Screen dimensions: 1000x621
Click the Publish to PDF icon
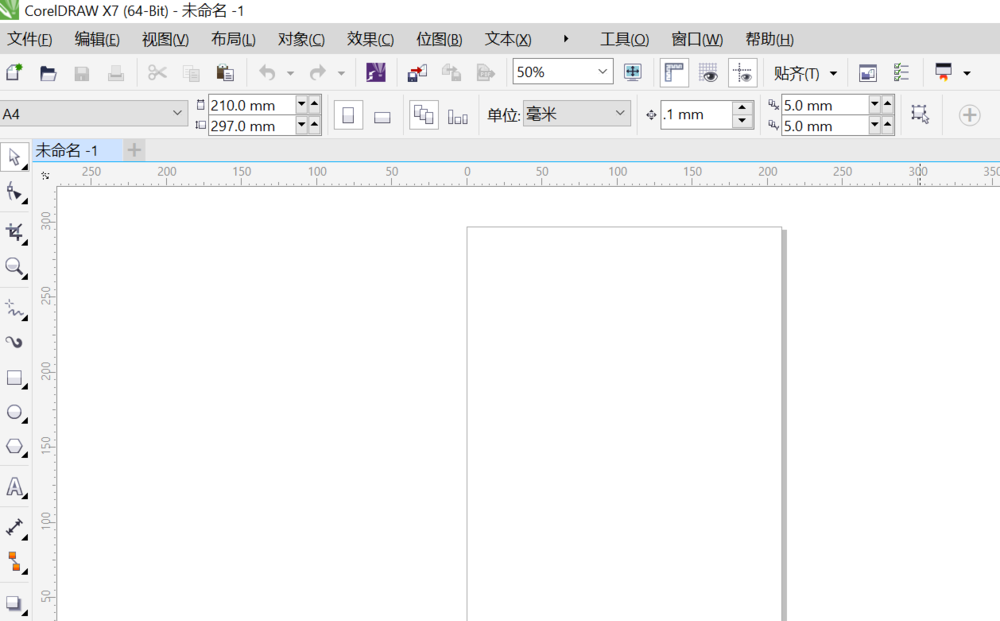pos(485,73)
